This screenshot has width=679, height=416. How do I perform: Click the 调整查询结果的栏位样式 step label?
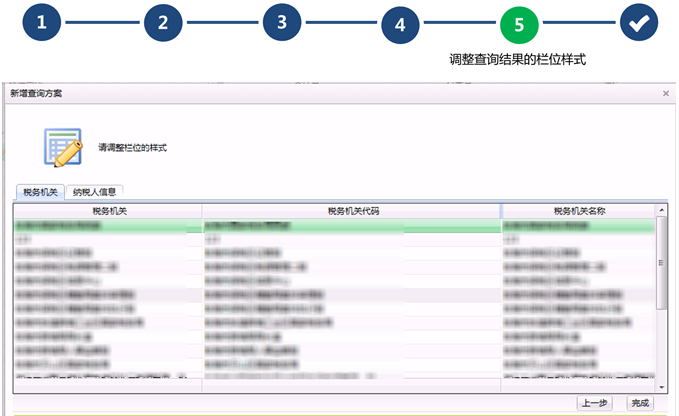517,60
